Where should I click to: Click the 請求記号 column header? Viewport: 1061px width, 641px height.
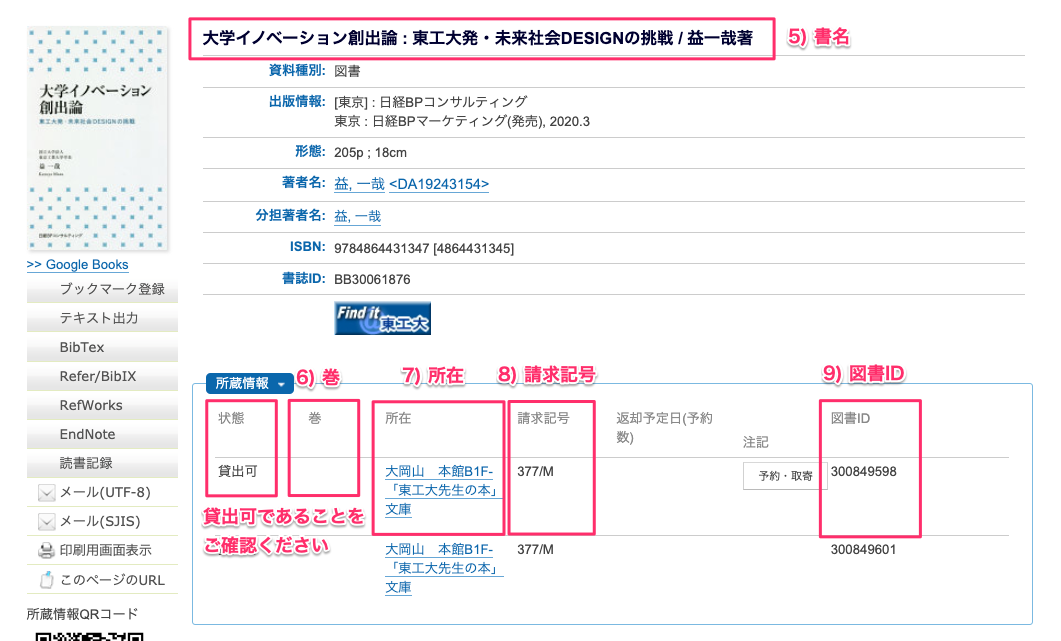coord(543,418)
